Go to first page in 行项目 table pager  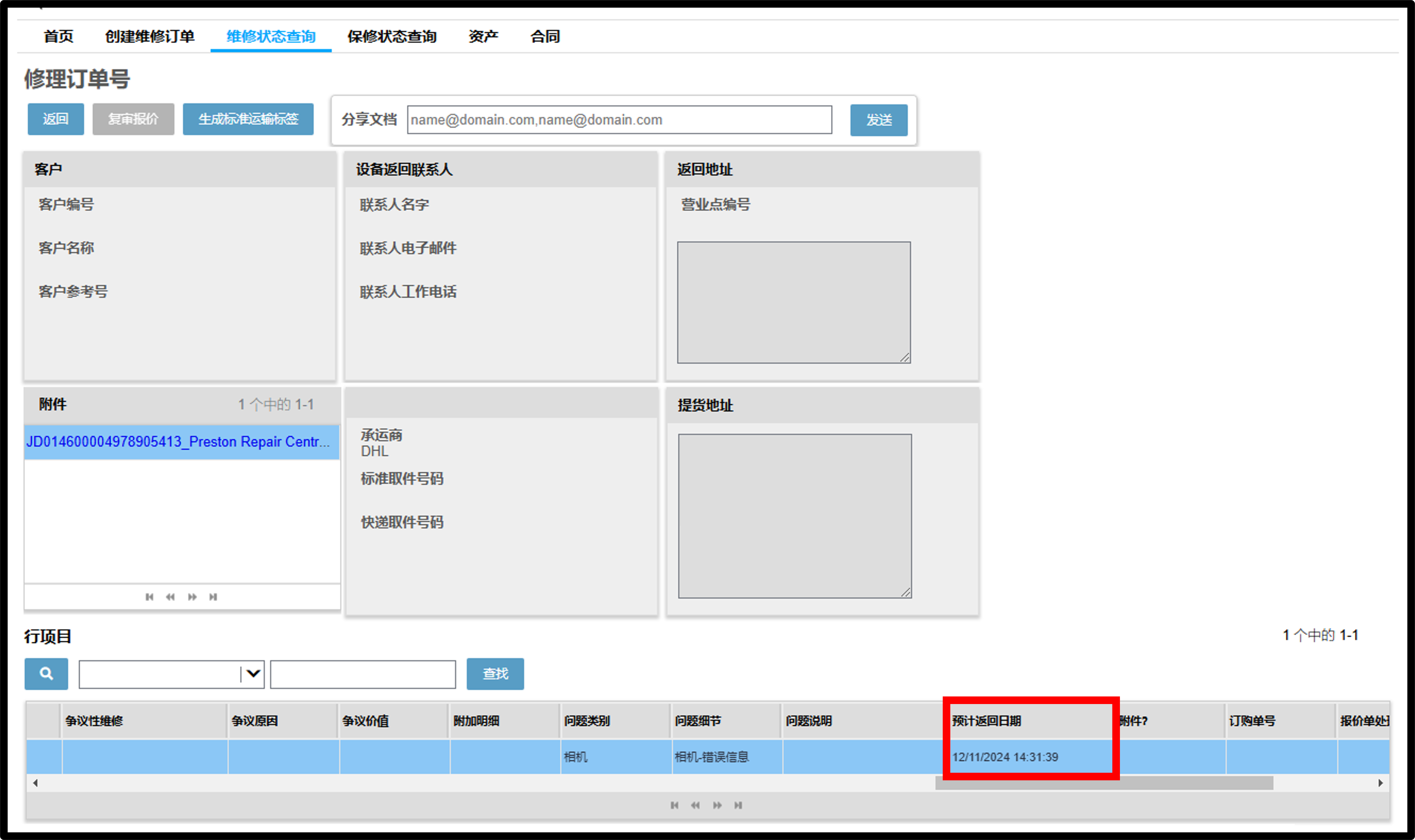pos(674,806)
